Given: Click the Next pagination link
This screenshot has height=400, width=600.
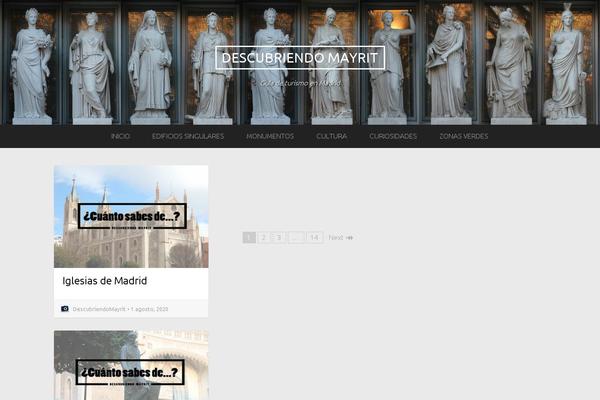Looking at the screenshot, I should pos(341,238).
